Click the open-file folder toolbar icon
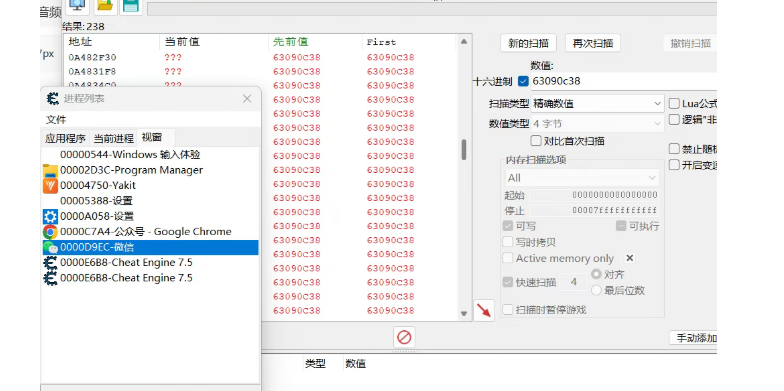Screen dimensions: 784x391 click(x=105, y=6)
